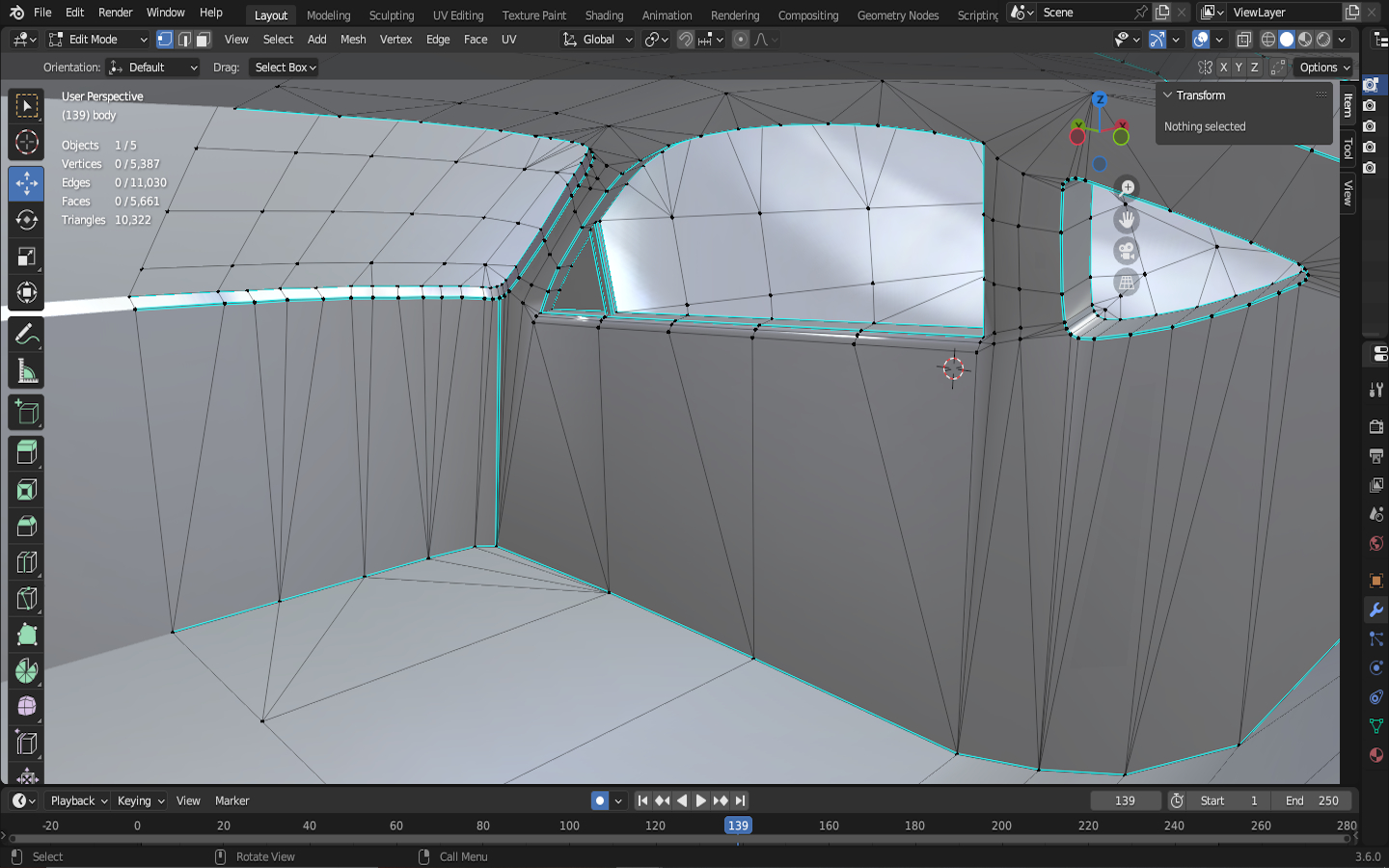The width and height of the screenshot is (1389, 868).
Task: Choose the Scale tool
Action: 27,257
